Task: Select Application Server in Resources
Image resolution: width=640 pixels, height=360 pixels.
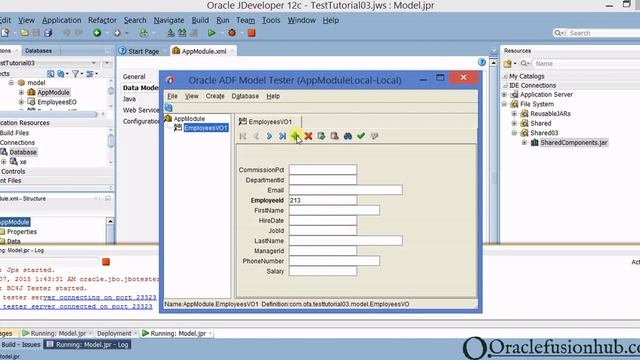Action: point(546,94)
